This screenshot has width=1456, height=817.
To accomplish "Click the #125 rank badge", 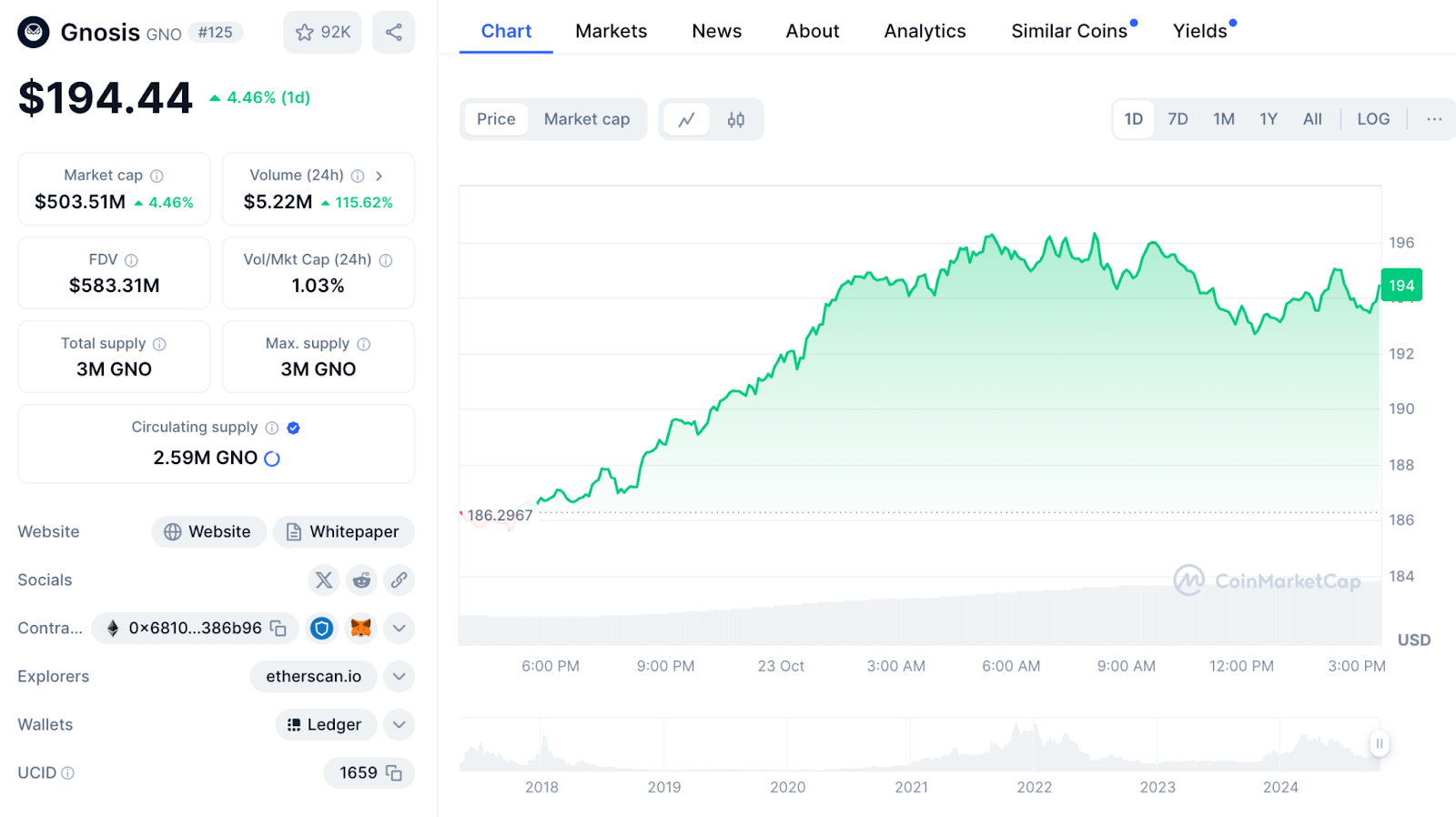I will click(x=215, y=33).
